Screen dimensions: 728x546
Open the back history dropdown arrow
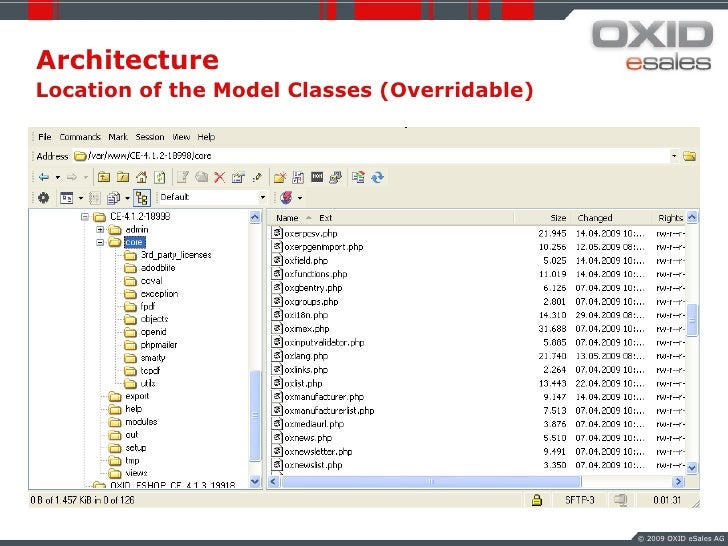pyautogui.click(x=58, y=177)
